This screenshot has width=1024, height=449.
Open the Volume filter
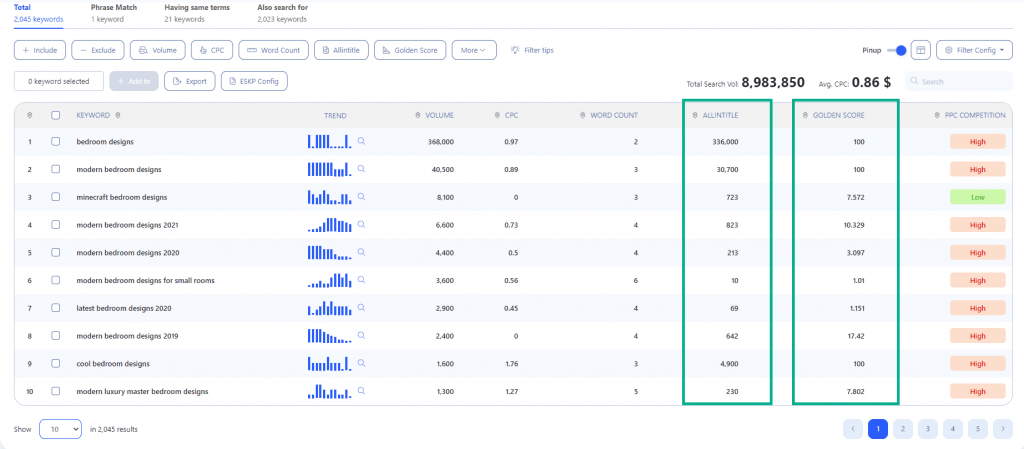pos(157,50)
